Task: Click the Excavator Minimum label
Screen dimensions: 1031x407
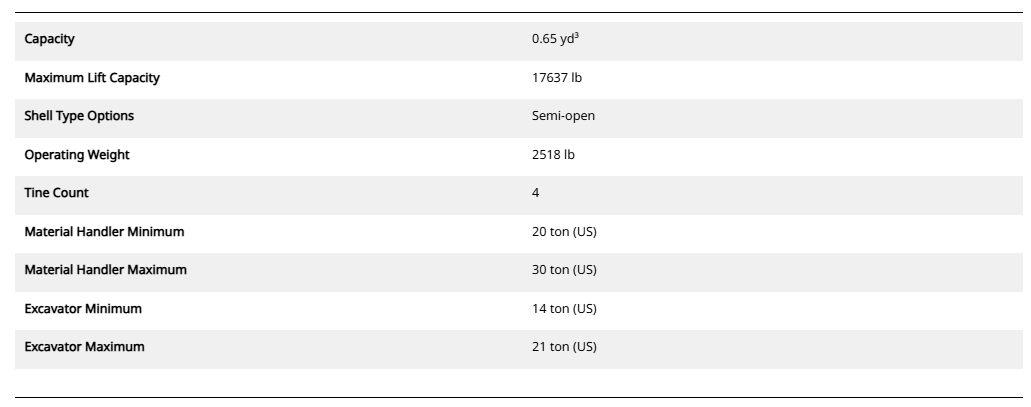Action: [x=83, y=309]
